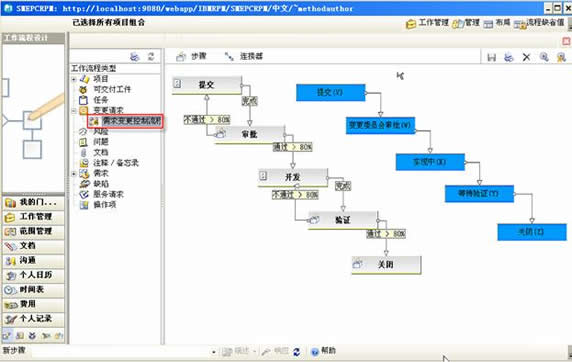The width and height of the screenshot is (572, 362).
Task: Select the 连接器 connector tool
Action: (244, 56)
